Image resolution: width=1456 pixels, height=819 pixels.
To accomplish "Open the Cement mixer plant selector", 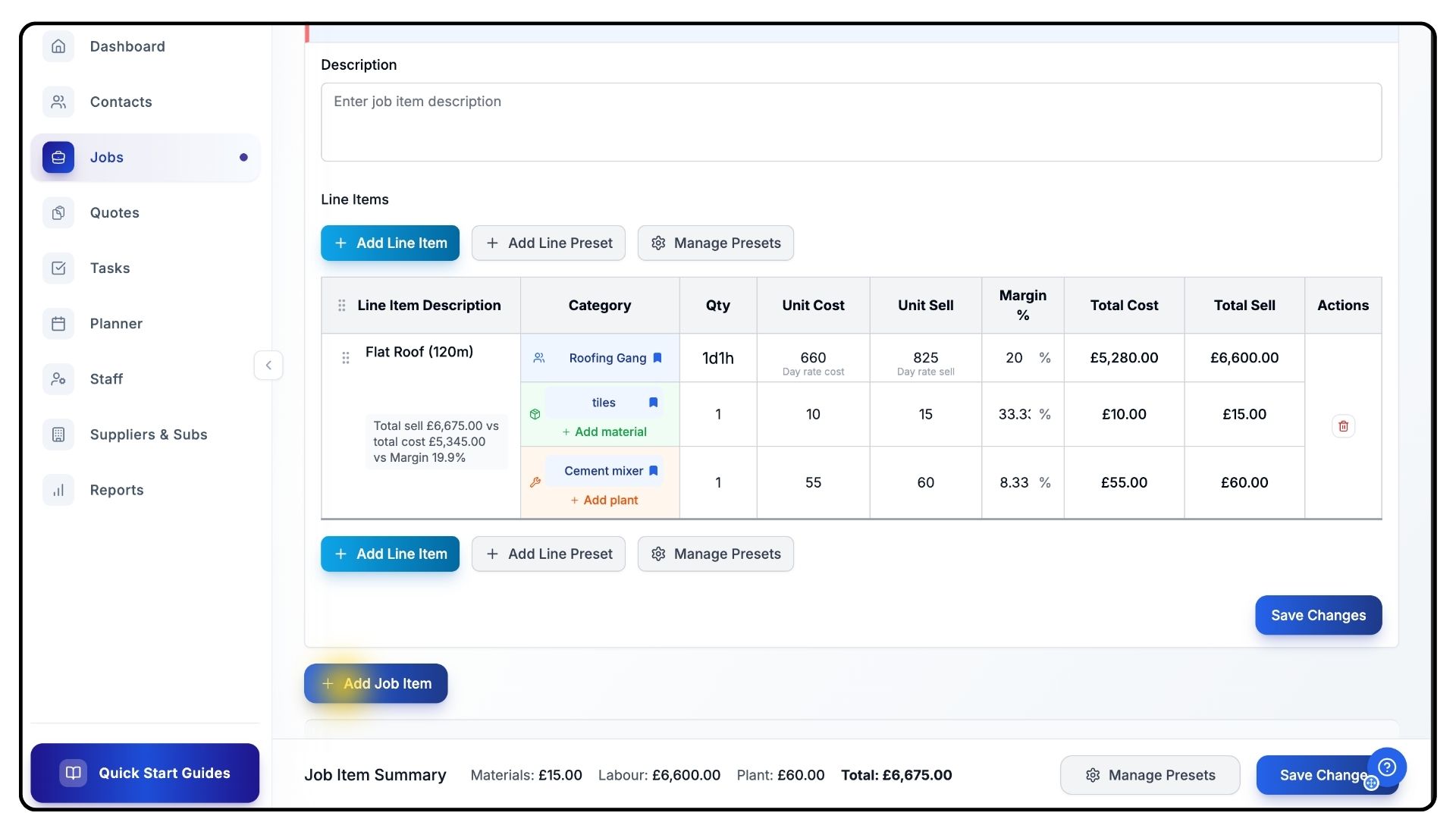I will [603, 471].
